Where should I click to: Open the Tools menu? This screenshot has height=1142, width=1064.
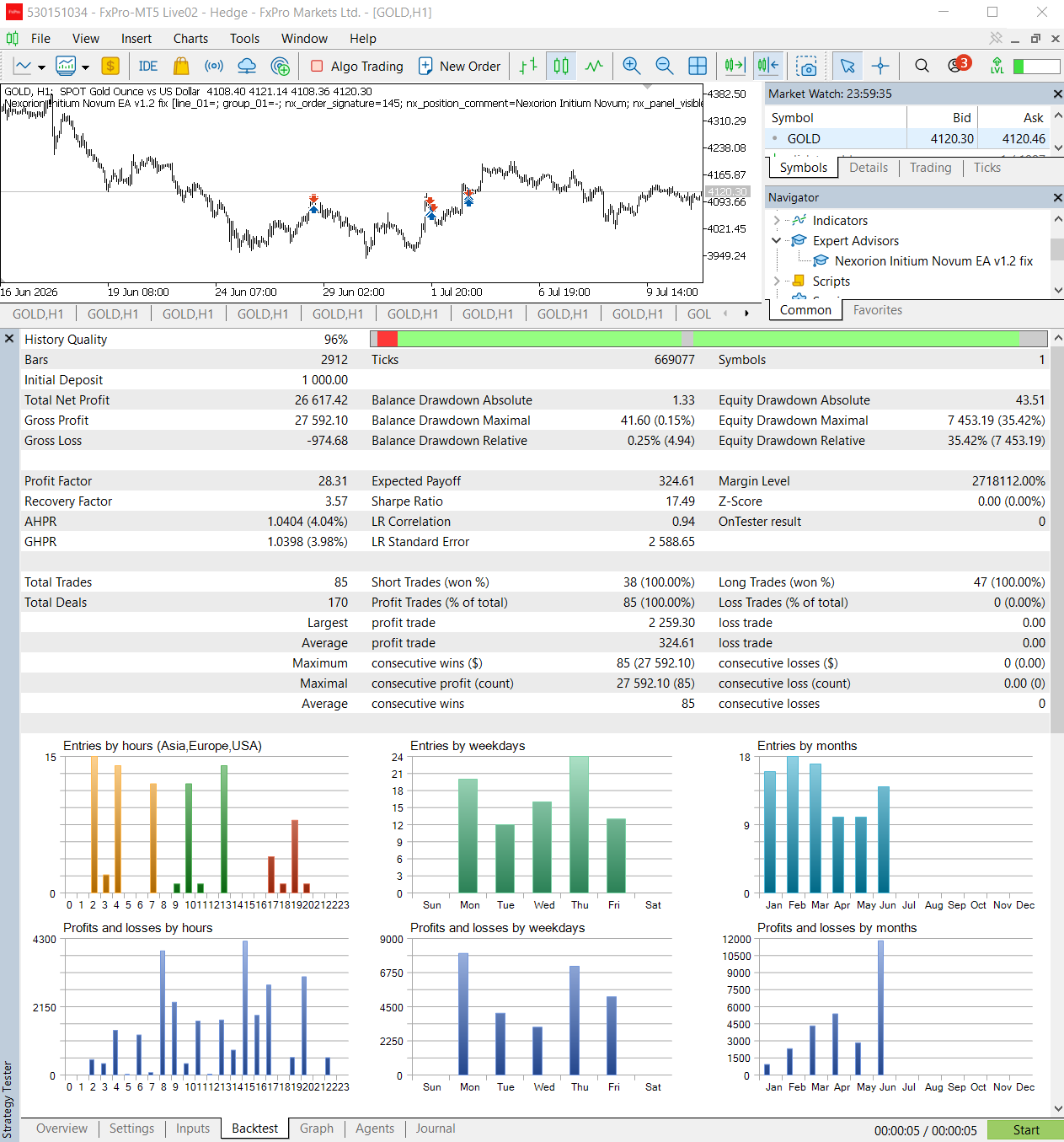245,39
